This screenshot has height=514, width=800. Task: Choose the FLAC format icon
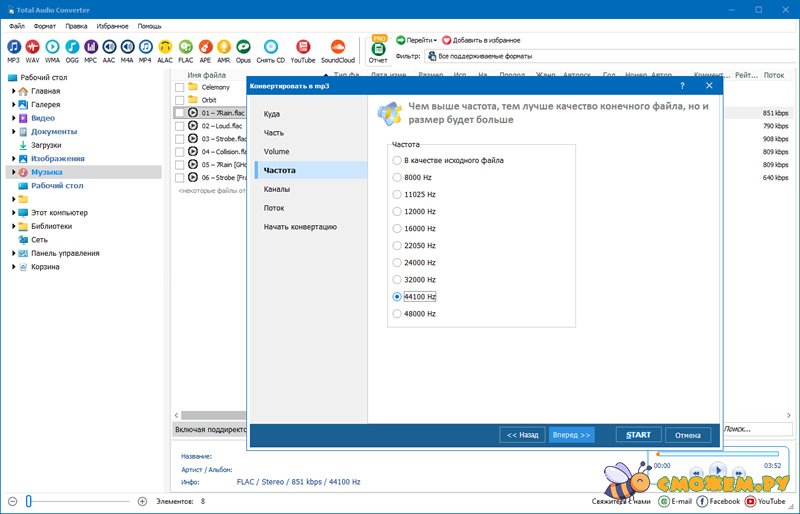(x=185, y=48)
